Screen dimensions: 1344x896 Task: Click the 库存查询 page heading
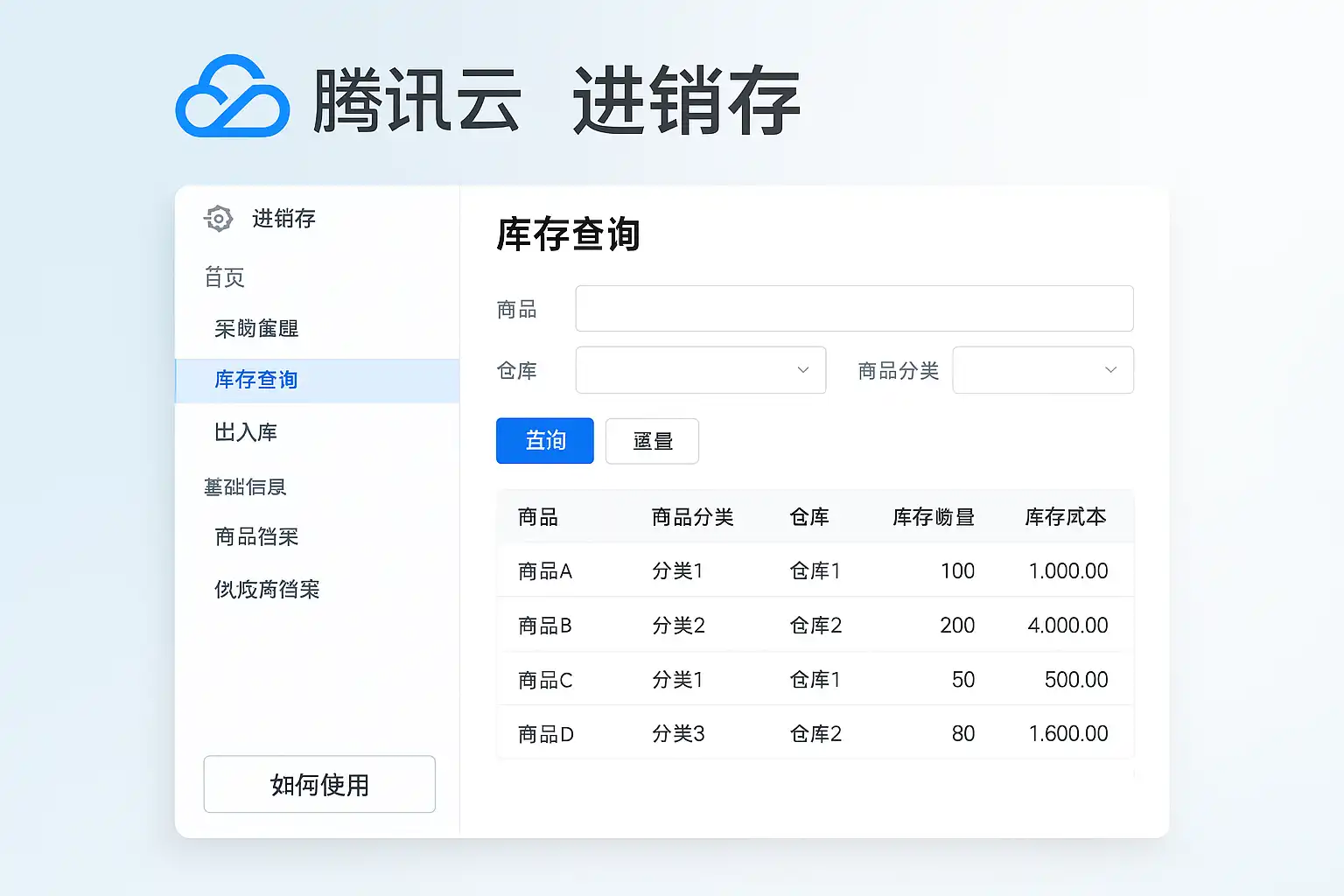point(569,234)
